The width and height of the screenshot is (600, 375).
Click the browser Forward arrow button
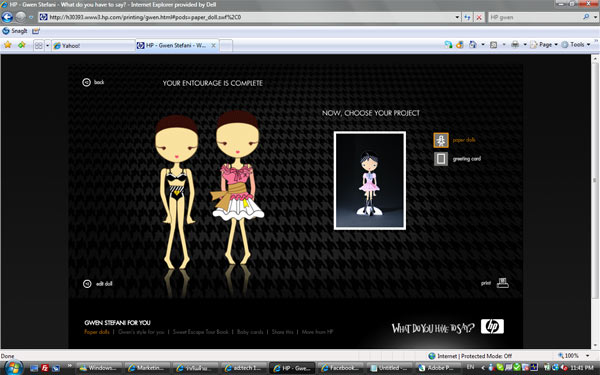click(21, 17)
